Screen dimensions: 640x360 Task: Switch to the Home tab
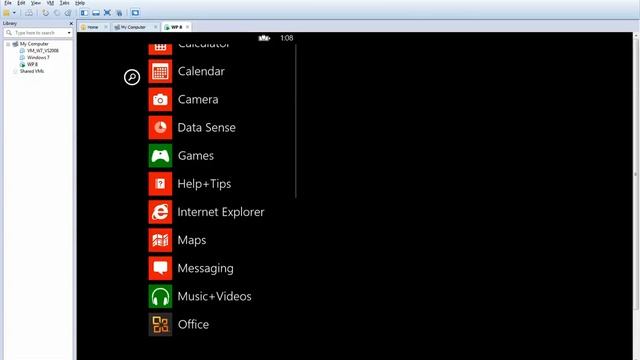93,27
